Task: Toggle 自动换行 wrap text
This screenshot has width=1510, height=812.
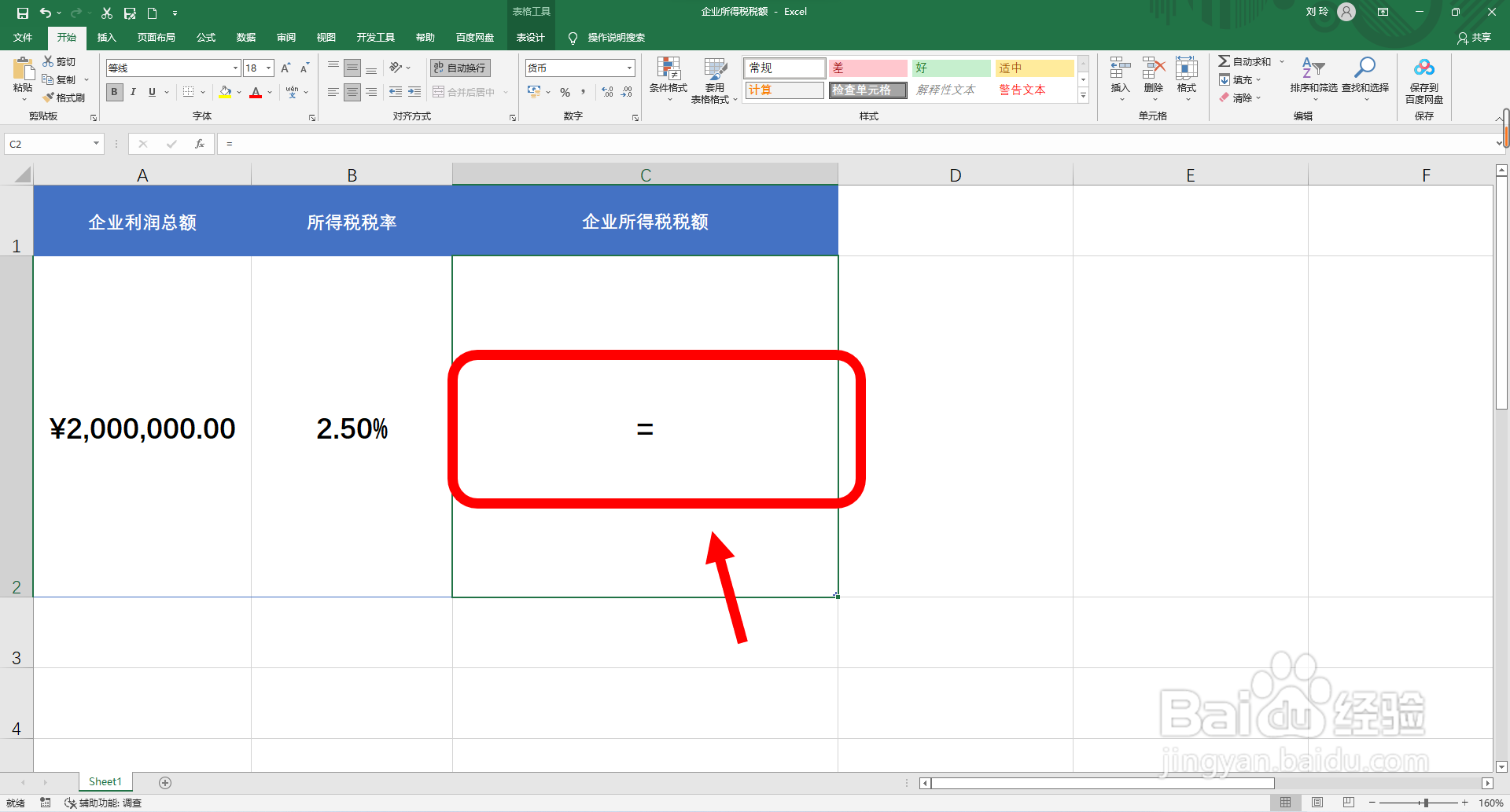Action: click(460, 68)
